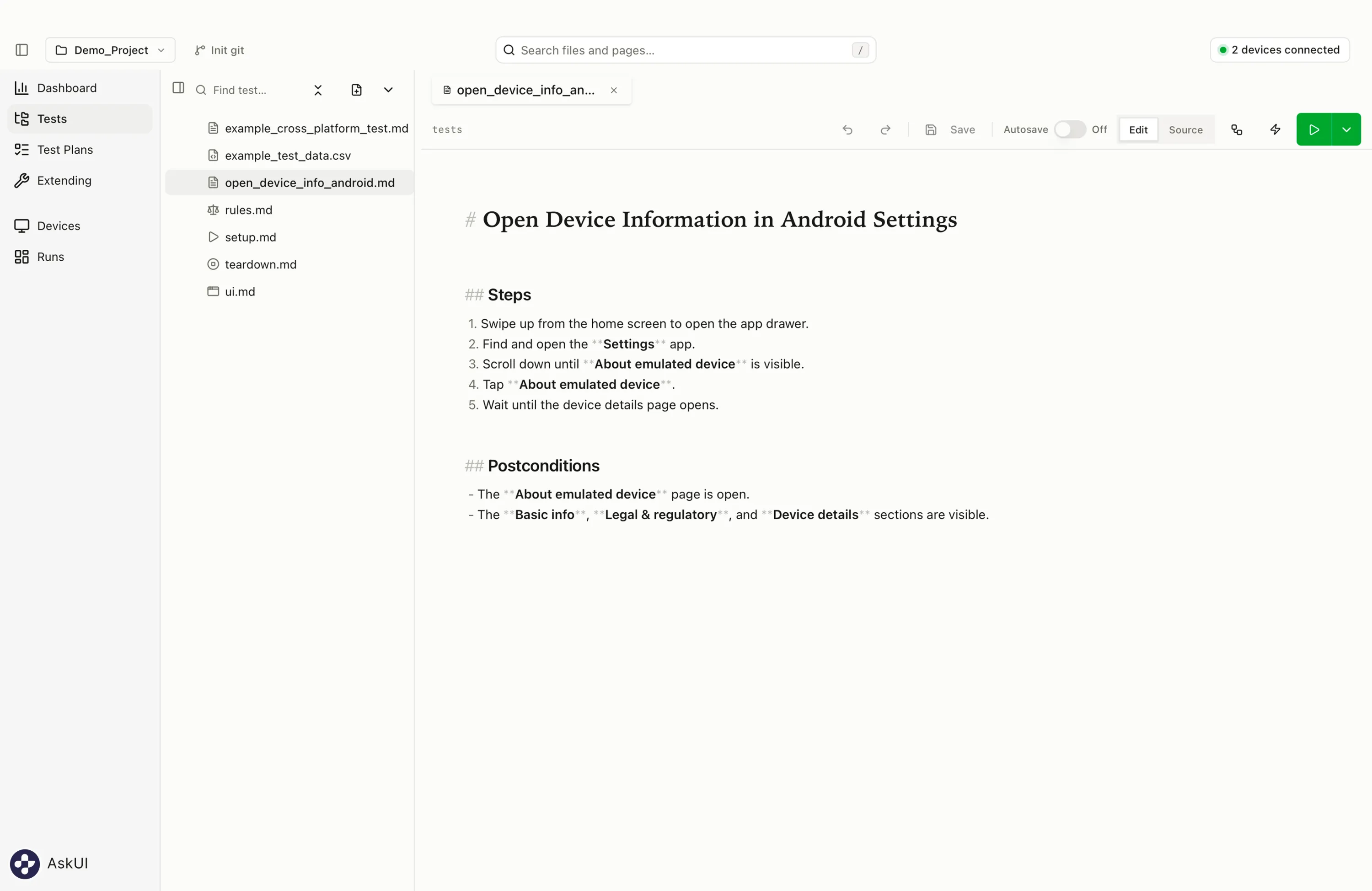Open the Tests section
The width and height of the screenshot is (1372, 891).
[x=80, y=119]
